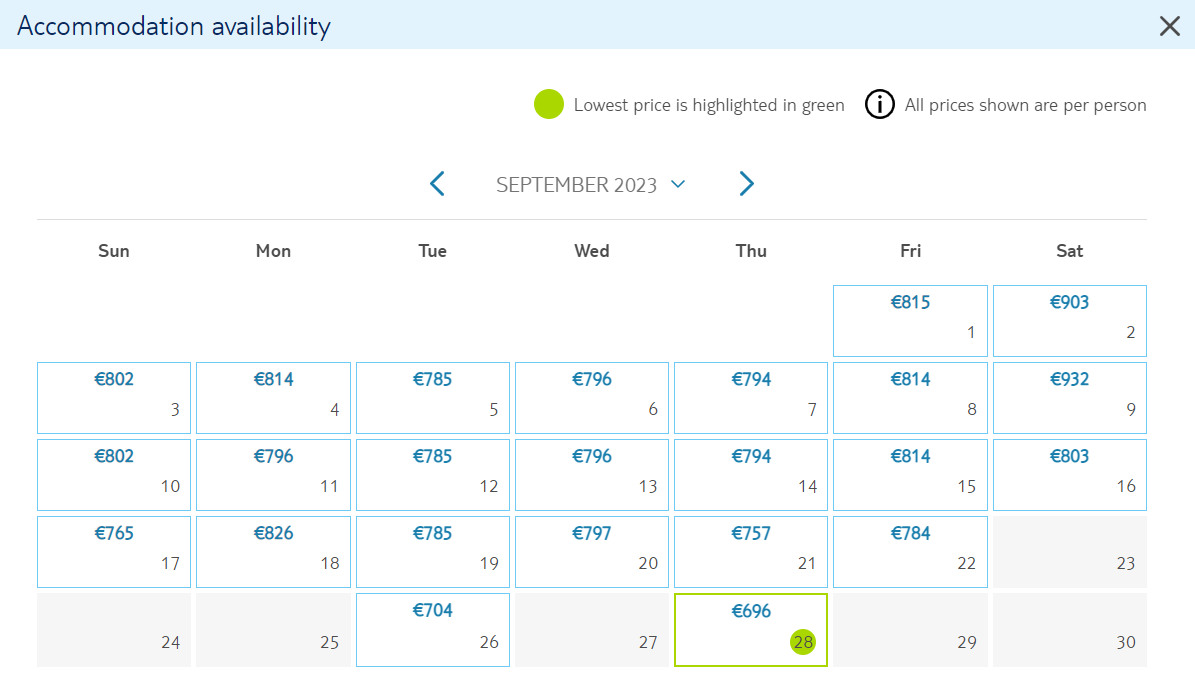Choose September 16 priced at €803
Screen dimensions: 1195x676
[x=1069, y=475]
